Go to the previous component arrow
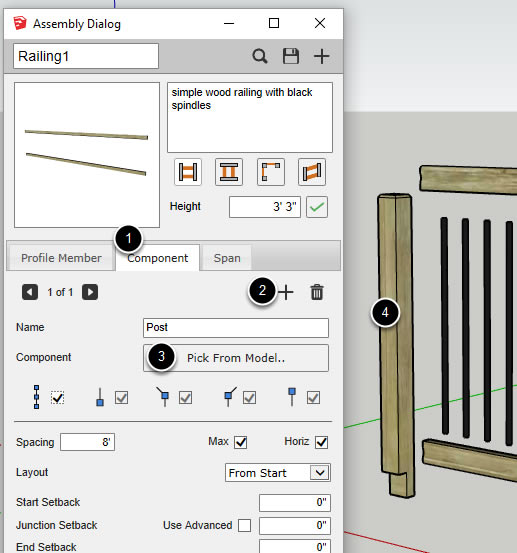Viewport: 517px width, 553px height. [x=30, y=292]
